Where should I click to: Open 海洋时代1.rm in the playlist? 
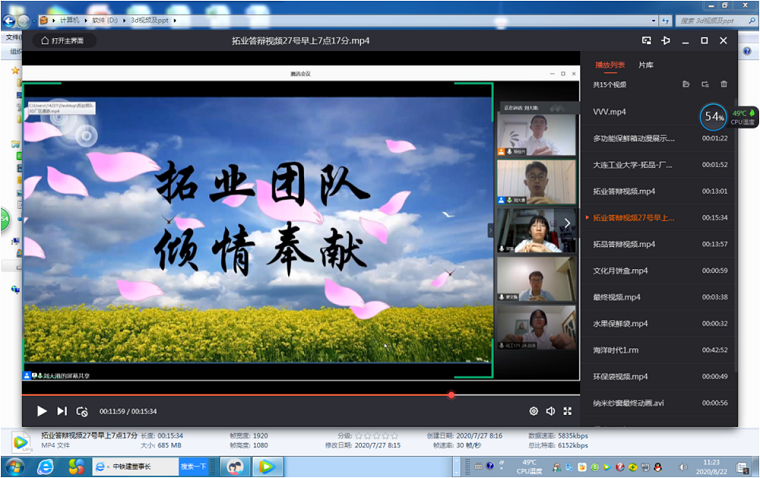[615, 350]
